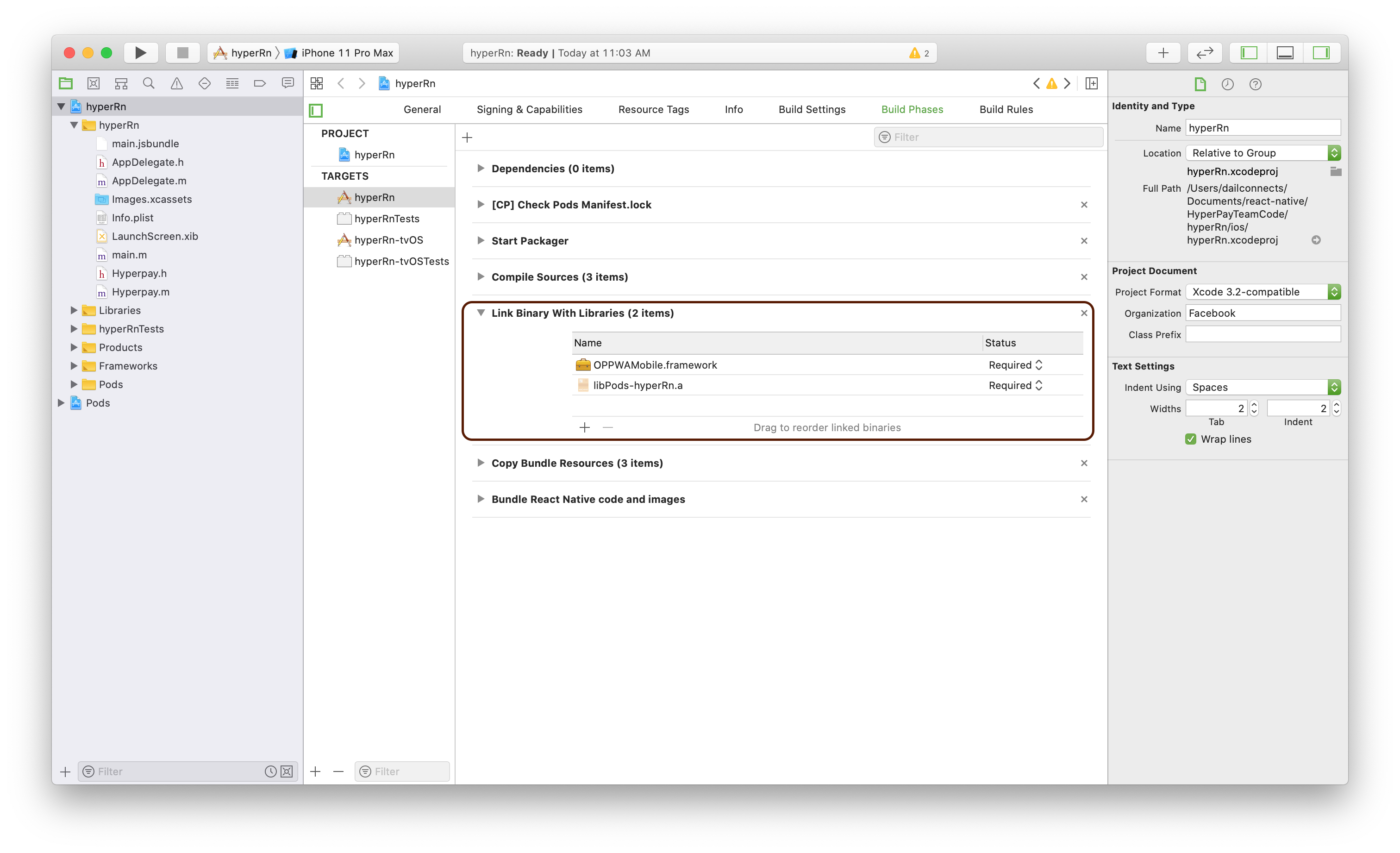Open the Location Relative to Group dropdown
Screen dimensions: 1400x853
(1263, 153)
